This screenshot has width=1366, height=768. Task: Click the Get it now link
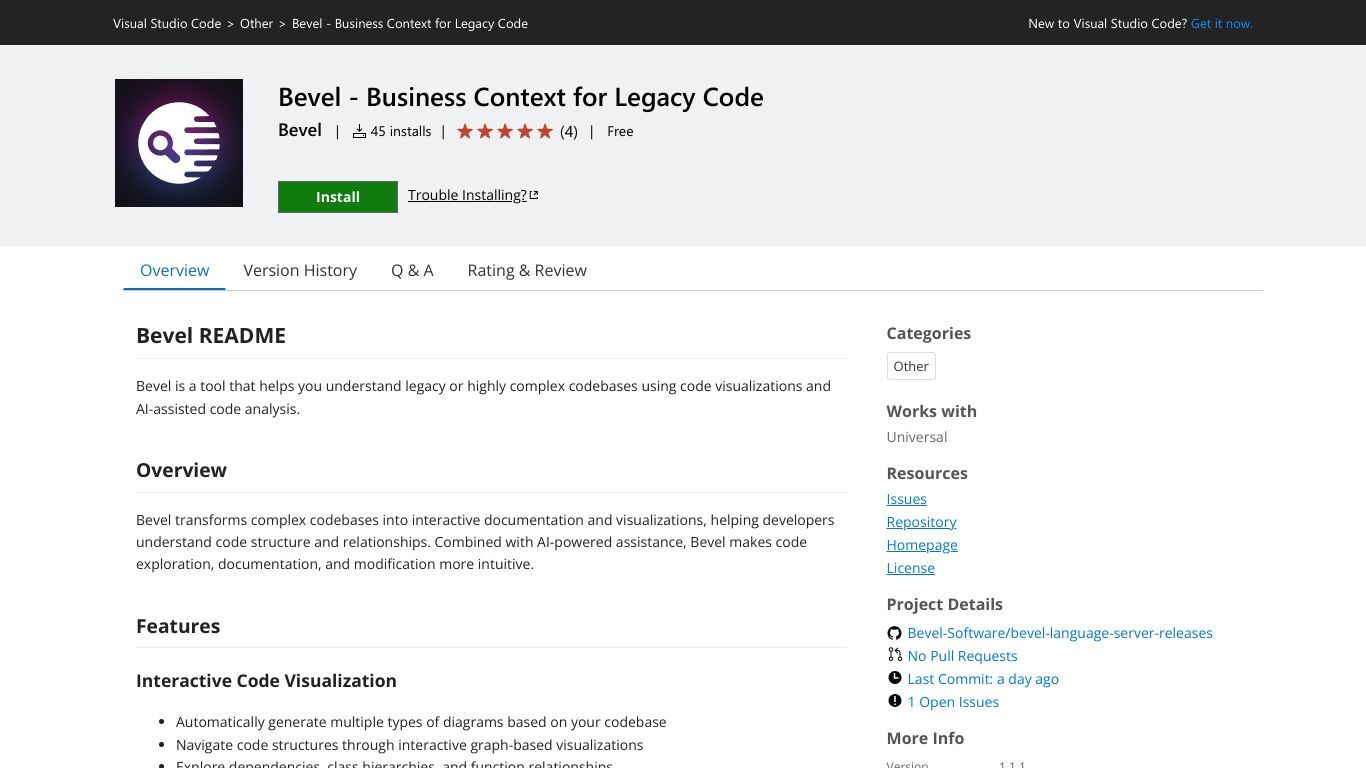tap(1221, 23)
